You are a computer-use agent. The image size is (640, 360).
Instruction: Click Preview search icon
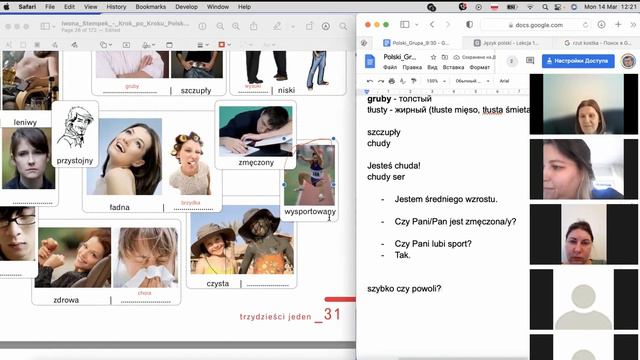tap(343, 26)
